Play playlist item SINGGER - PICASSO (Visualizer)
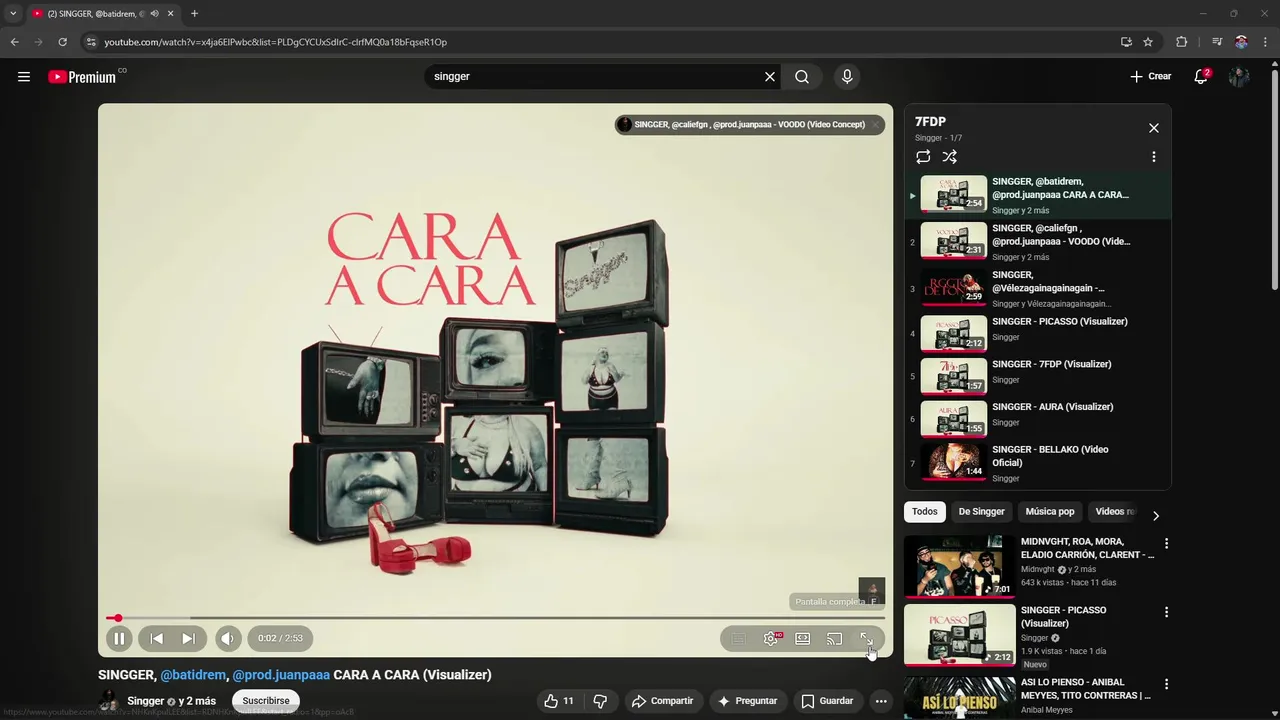 point(1038,333)
